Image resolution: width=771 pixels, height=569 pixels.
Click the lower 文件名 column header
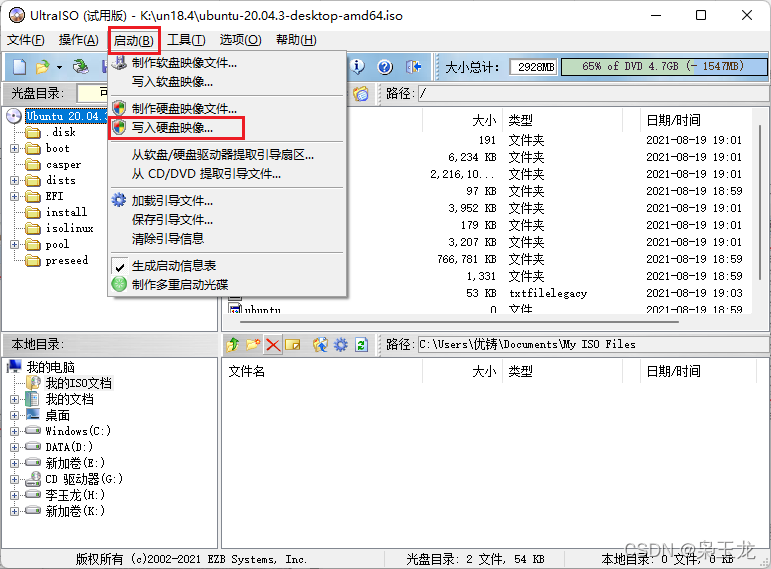[x=246, y=371]
